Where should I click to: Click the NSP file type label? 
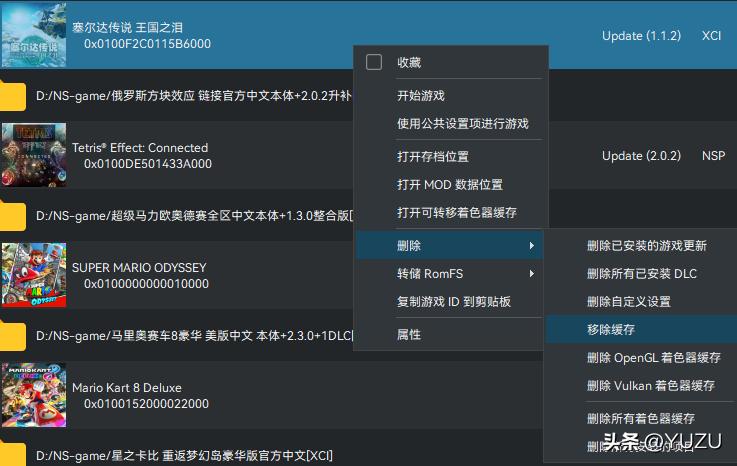pyautogui.click(x=713, y=156)
